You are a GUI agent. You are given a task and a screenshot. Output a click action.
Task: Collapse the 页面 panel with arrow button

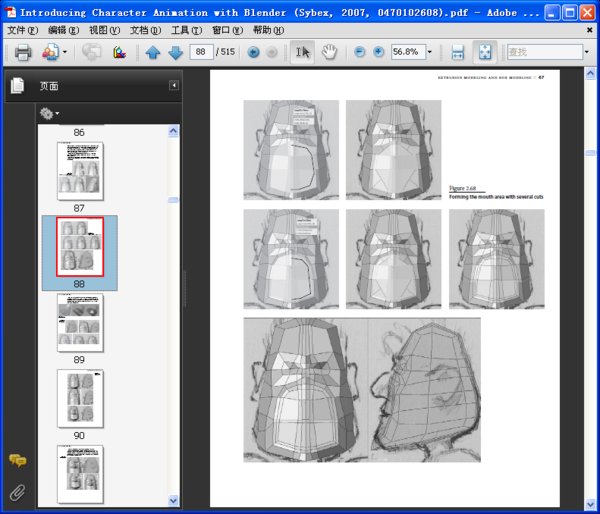pos(174,85)
